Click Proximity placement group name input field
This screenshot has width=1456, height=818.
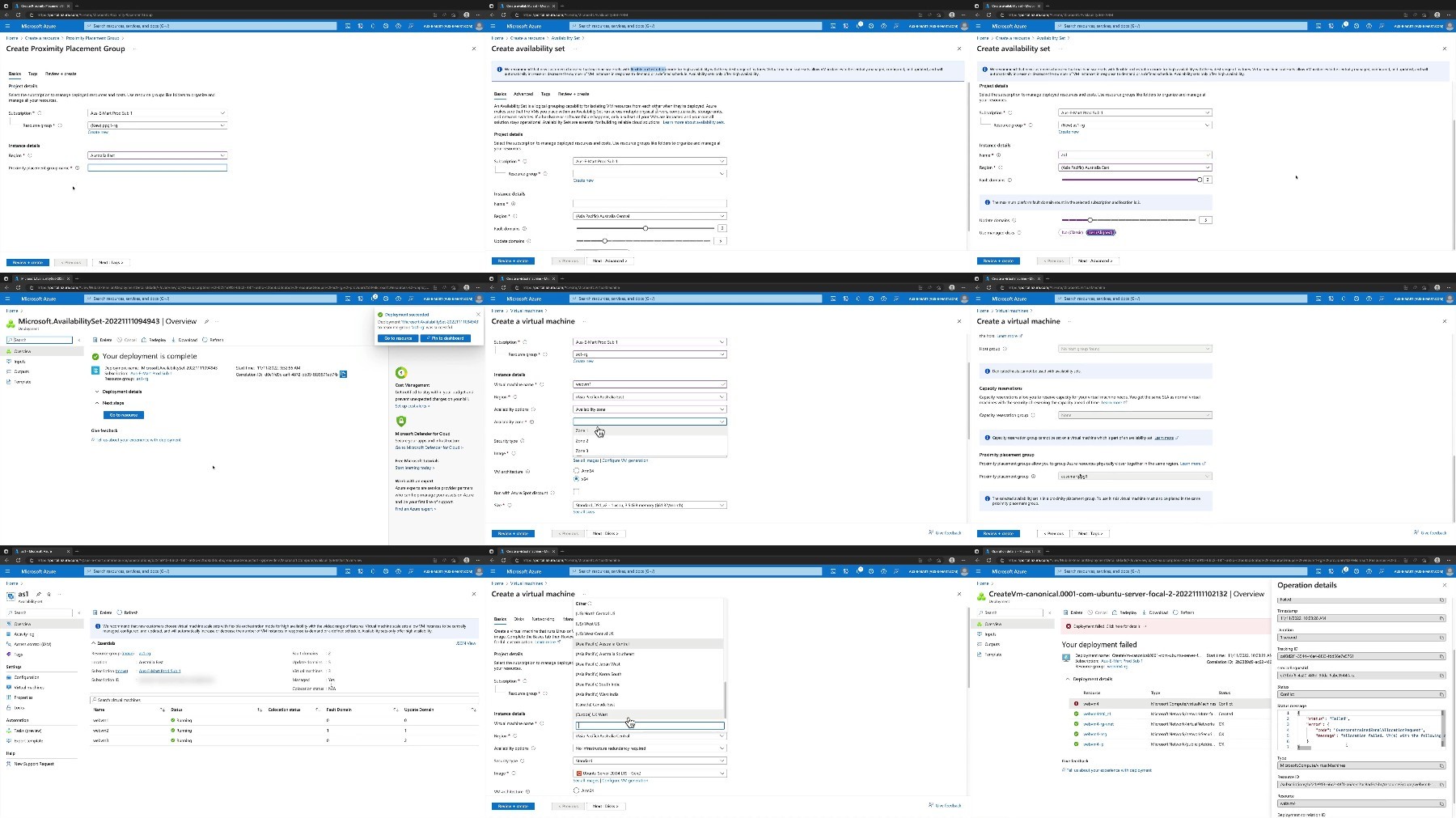tap(157, 167)
